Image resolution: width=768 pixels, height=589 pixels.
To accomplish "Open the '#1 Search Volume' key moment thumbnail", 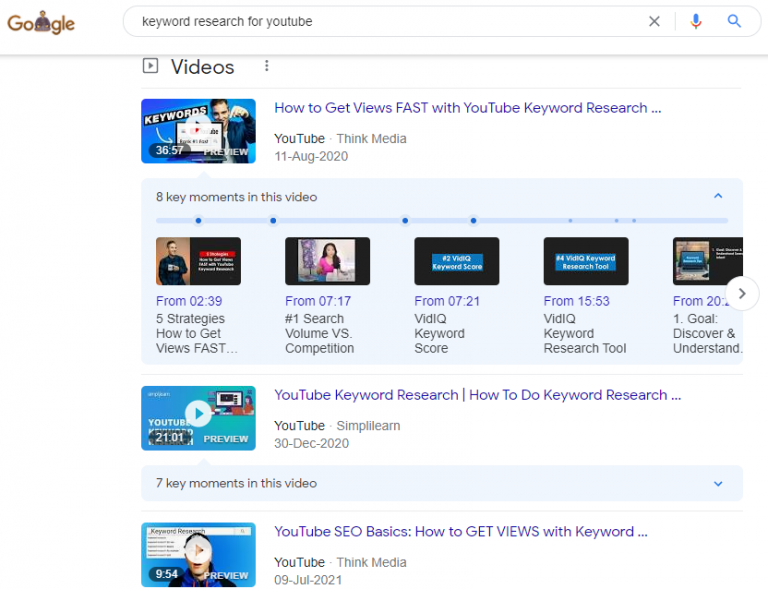I will click(x=328, y=261).
